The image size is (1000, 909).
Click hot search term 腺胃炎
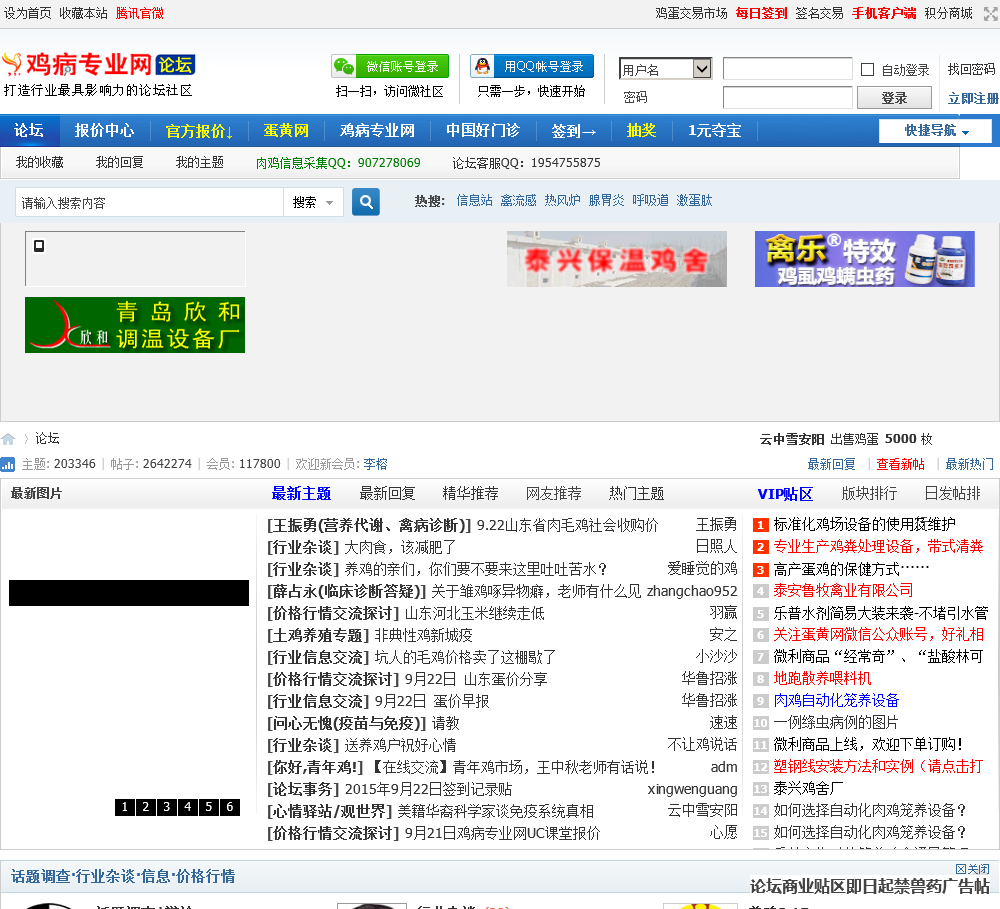[606, 200]
